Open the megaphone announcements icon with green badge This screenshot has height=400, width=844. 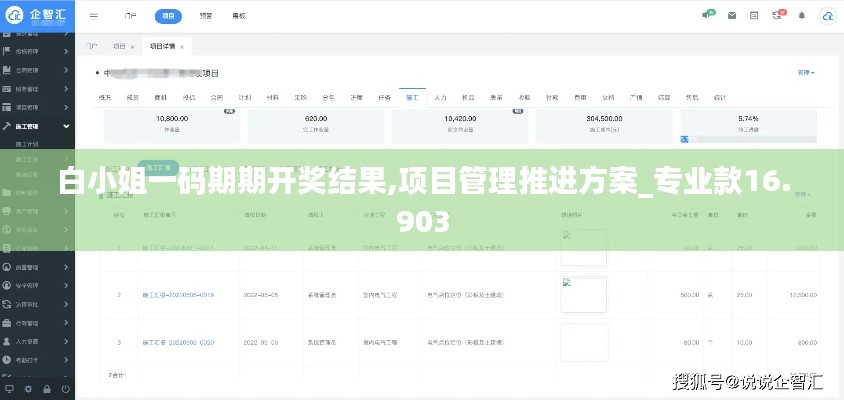(x=708, y=15)
